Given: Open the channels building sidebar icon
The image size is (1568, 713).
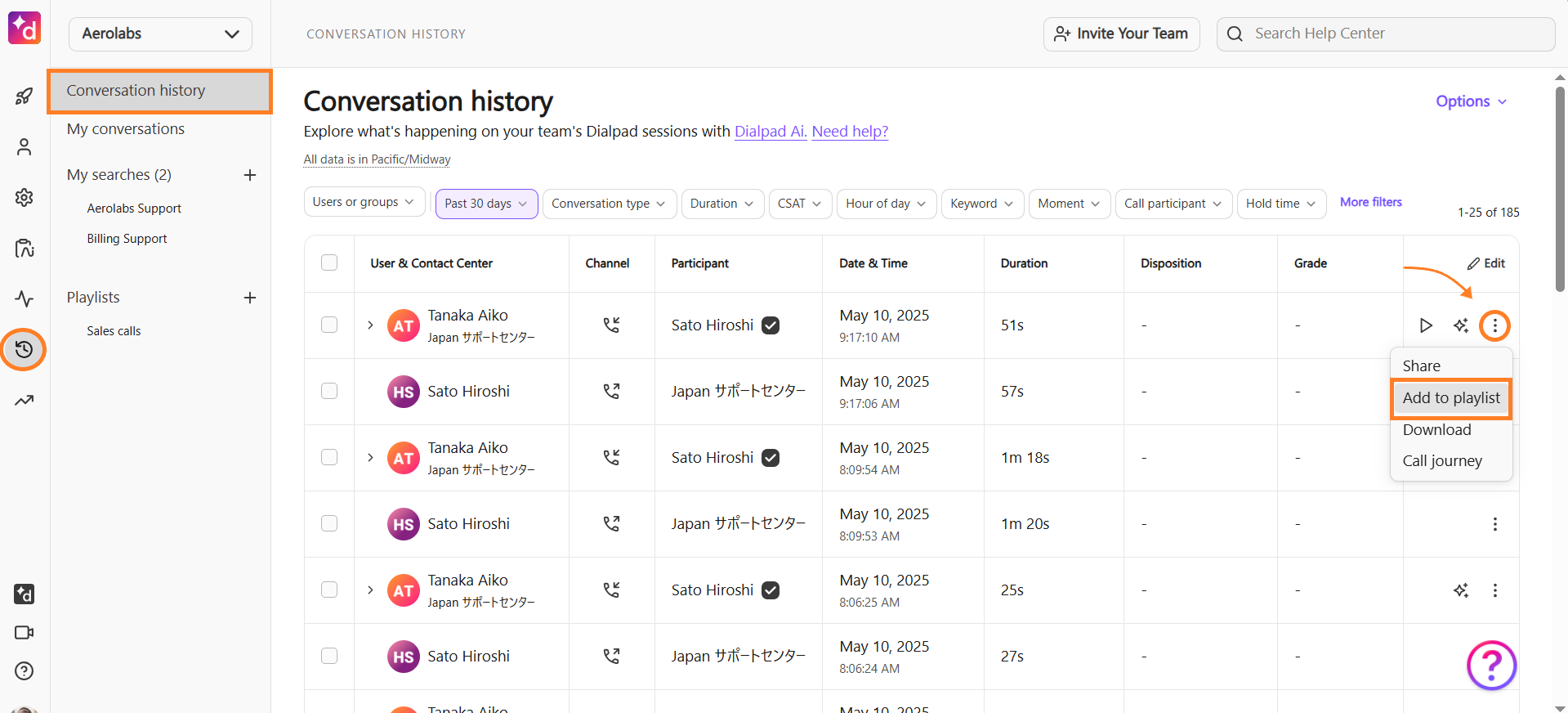Looking at the screenshot, I should point(25,248).
